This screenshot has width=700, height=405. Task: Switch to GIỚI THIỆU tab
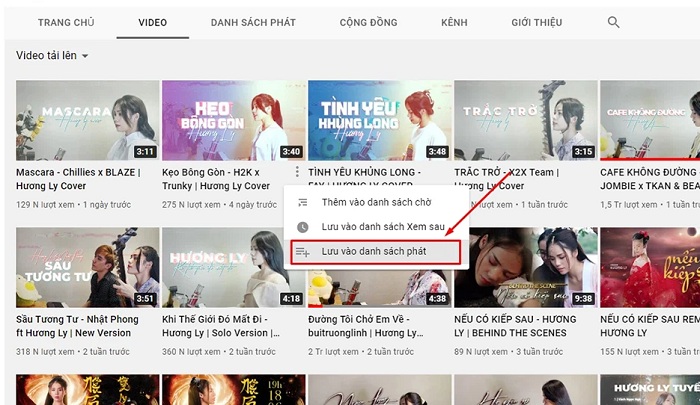pos(537,22)
